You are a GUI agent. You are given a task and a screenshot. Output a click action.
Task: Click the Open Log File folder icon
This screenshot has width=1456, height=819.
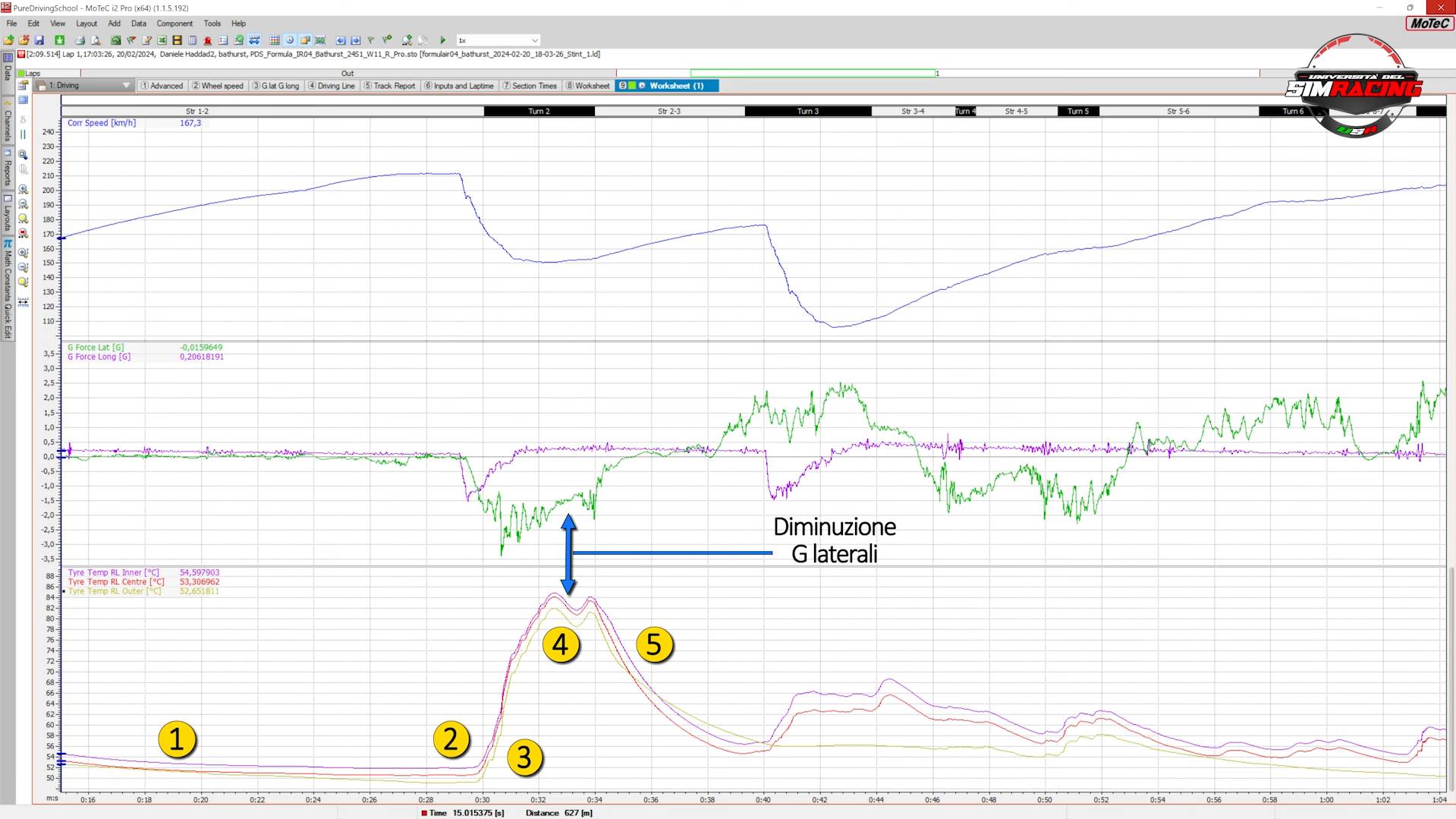8,40
